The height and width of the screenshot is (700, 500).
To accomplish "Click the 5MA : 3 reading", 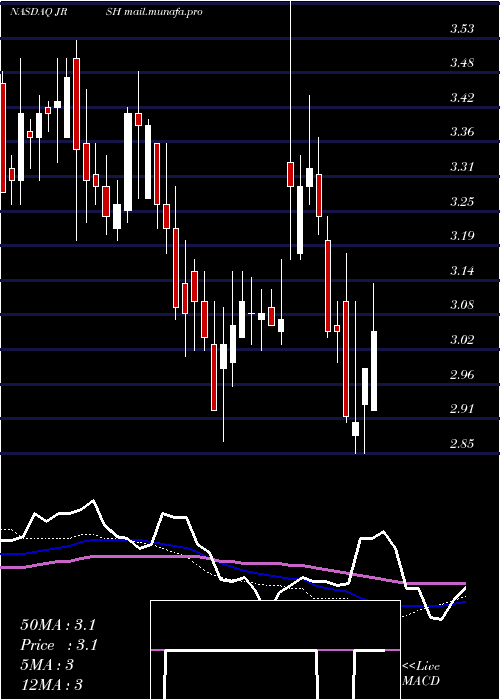I will pyautogui.click(x=47, y=665).
